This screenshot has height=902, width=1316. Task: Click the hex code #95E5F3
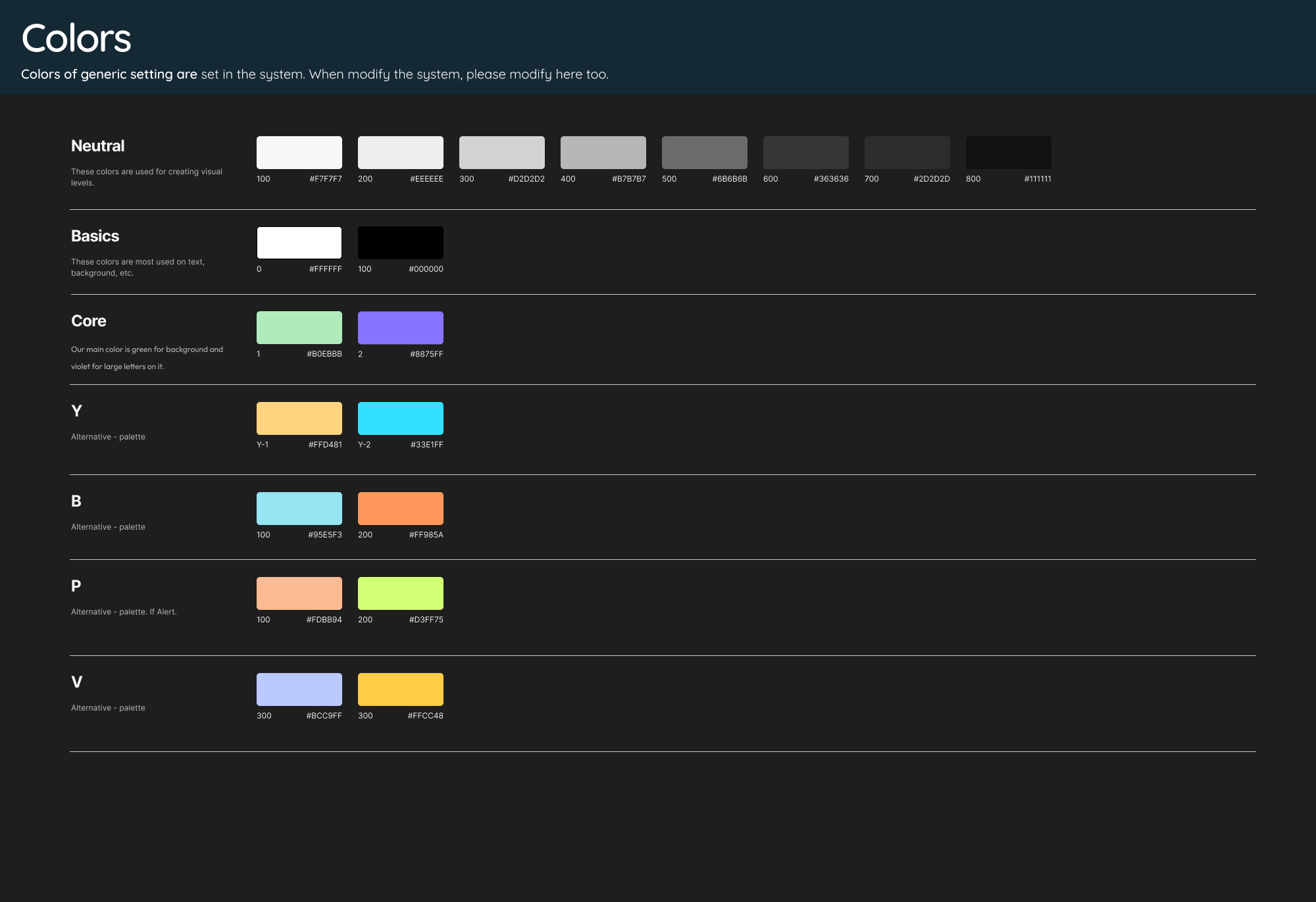(325, 535)
